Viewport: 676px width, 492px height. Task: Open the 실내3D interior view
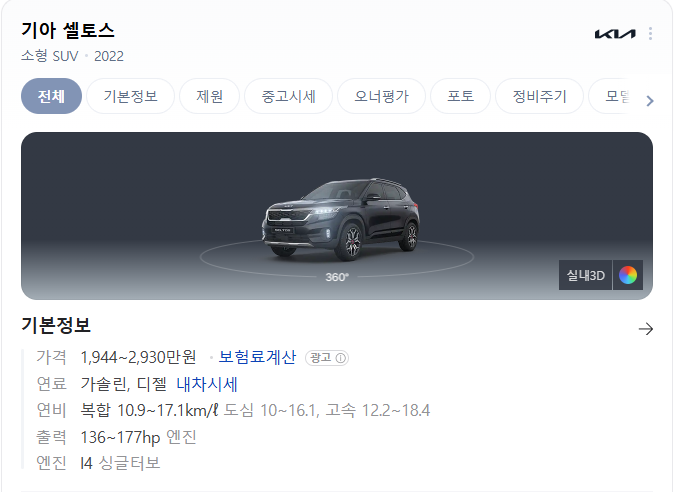coord(585,275)
